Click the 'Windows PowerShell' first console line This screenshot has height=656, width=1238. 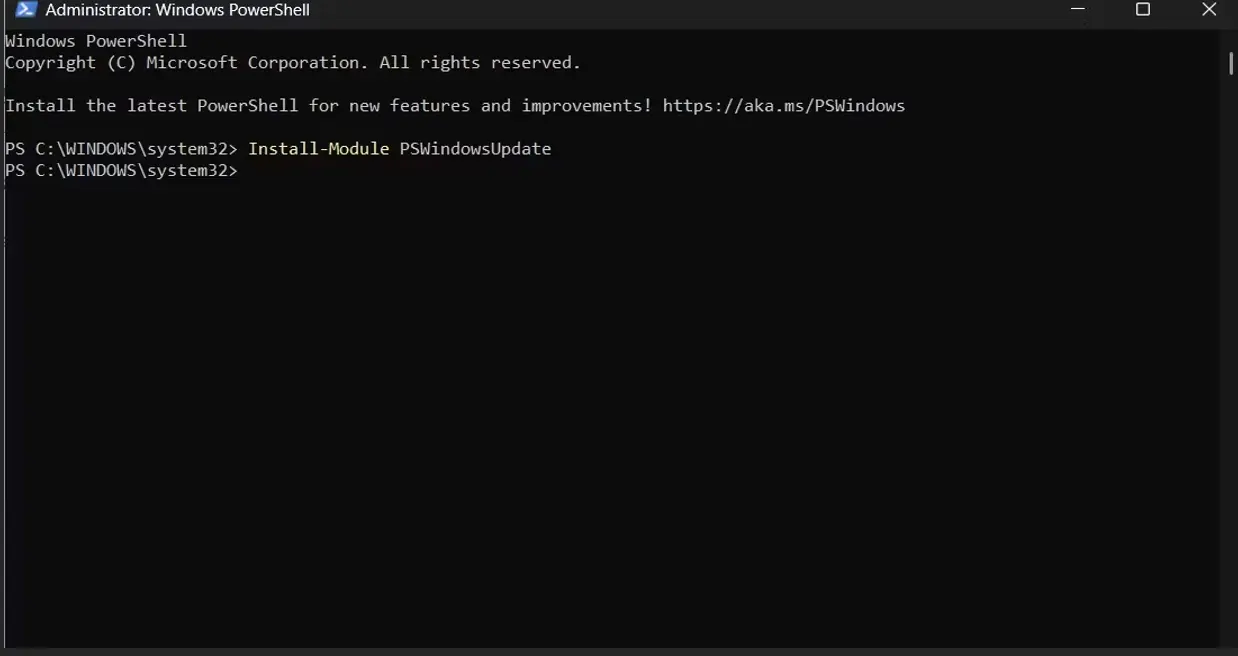[96, 41]
